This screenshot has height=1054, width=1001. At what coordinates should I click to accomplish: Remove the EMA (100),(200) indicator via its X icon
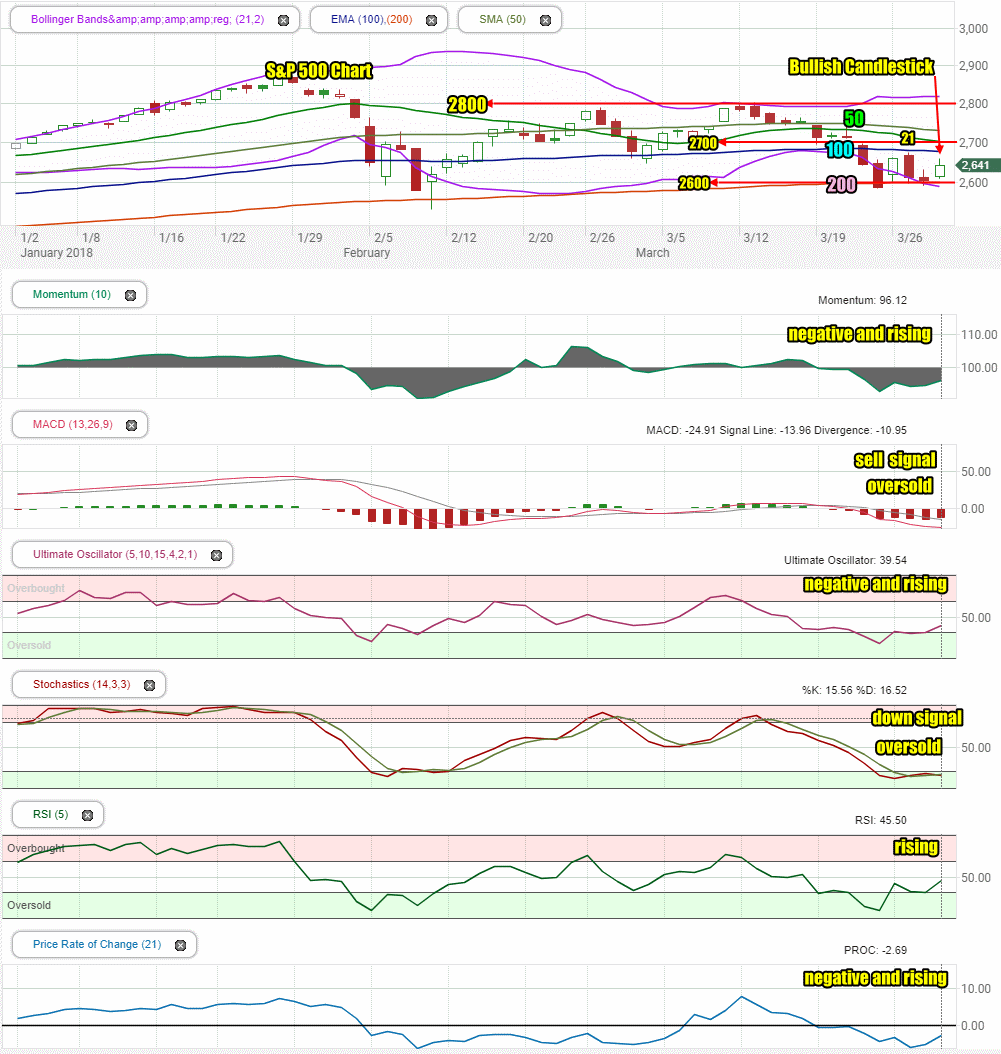point(432,20)
